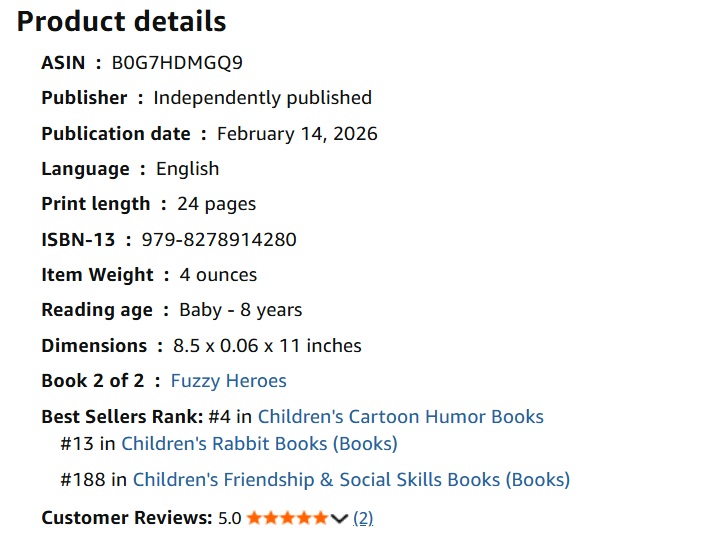
Task: Click the 8.5 x 0.06 x 11 inches dimensions
Action: pos(267,346)
